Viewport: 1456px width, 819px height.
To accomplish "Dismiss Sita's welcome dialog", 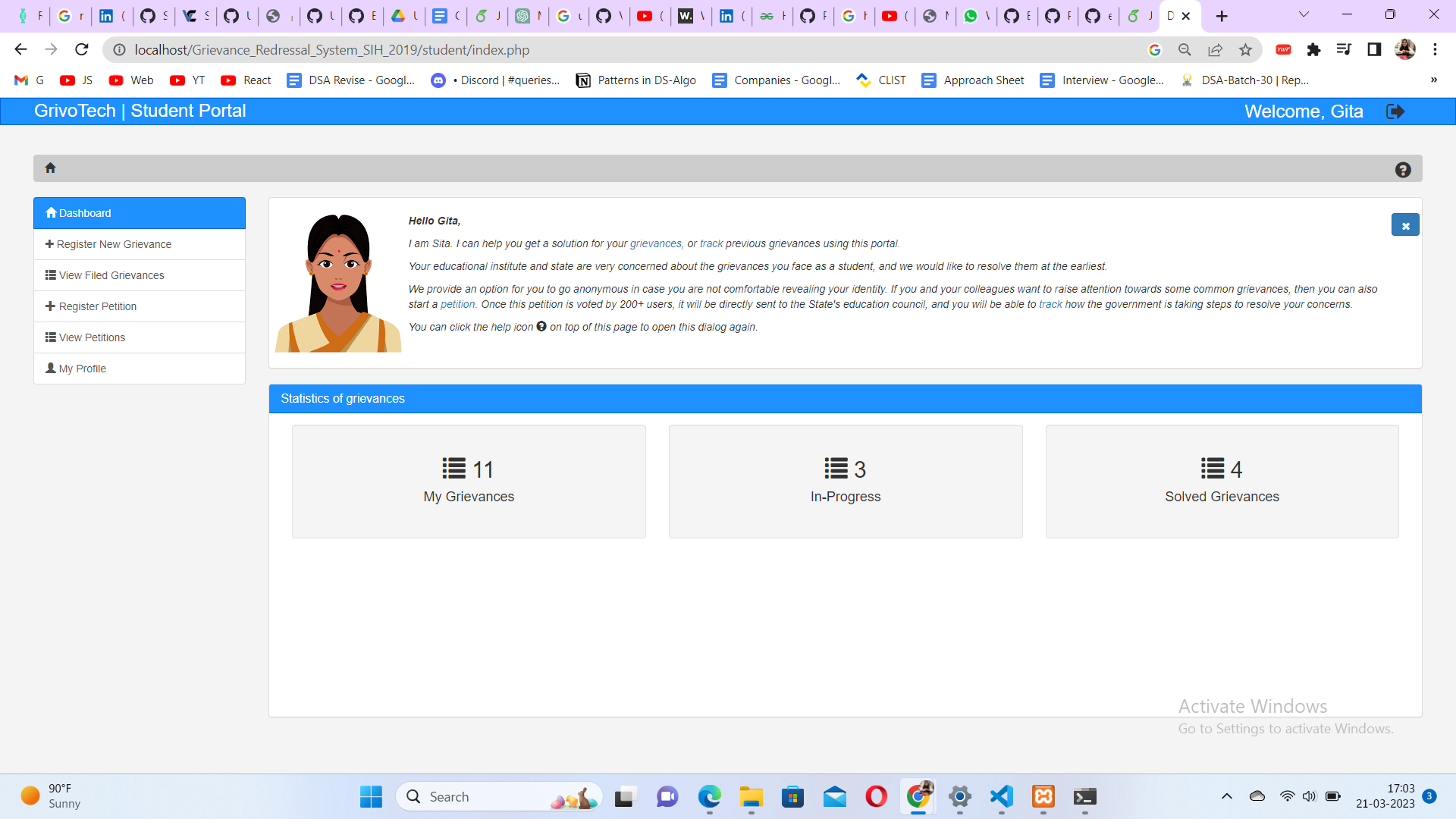I will pos(1405,224).
